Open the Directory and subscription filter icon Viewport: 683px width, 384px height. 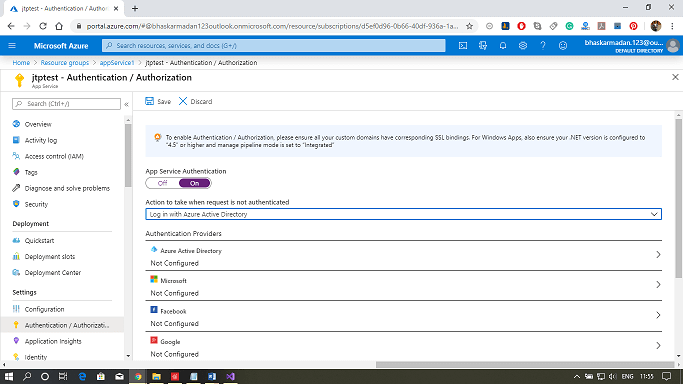(x=483, y=46)
